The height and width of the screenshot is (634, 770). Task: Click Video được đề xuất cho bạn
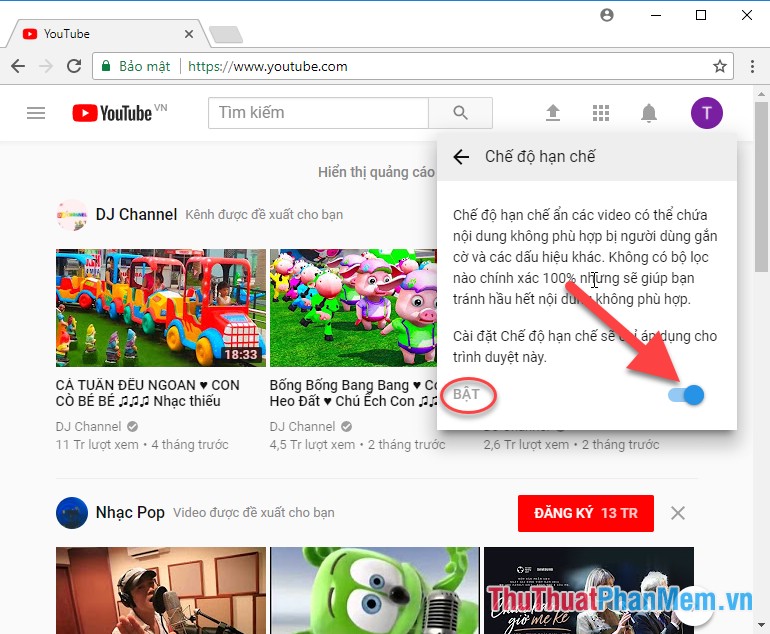pyautogui.click(x=253, y=513)
